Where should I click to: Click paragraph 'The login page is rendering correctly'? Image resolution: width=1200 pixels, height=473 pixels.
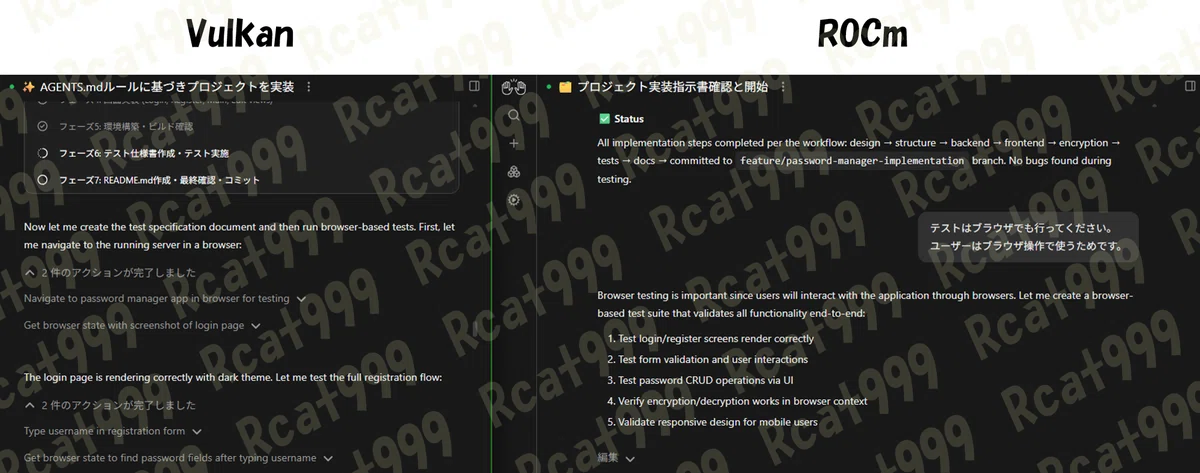[x=232, y=378]
